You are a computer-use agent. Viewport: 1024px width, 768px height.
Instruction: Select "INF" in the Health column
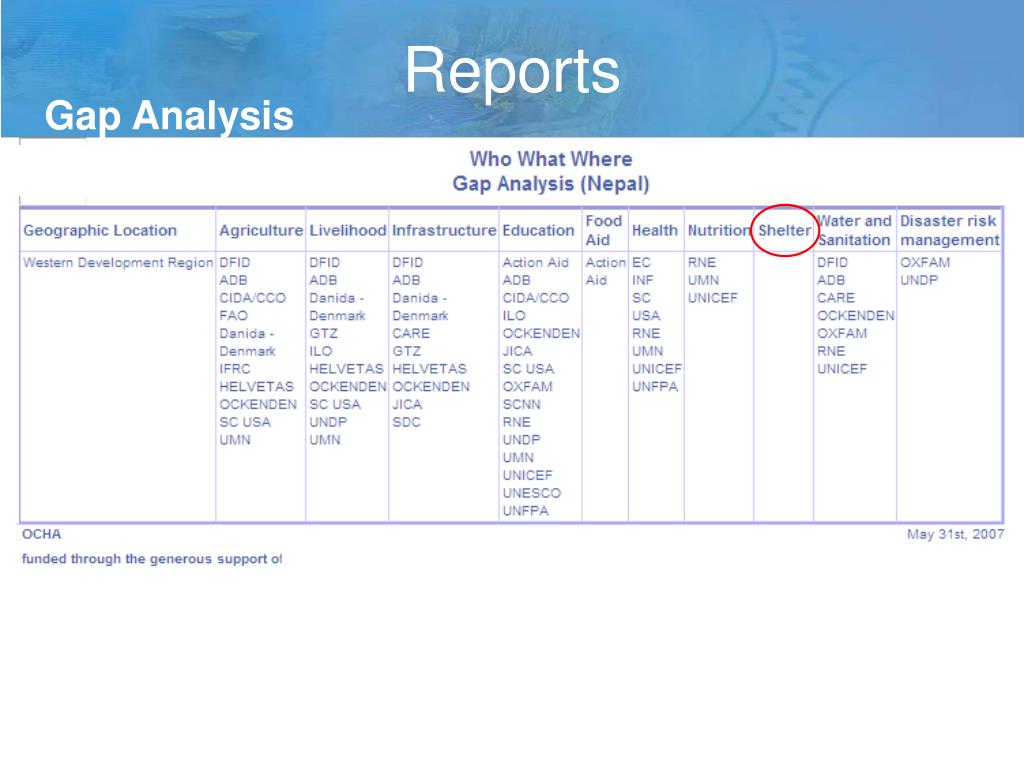point(642,280)
